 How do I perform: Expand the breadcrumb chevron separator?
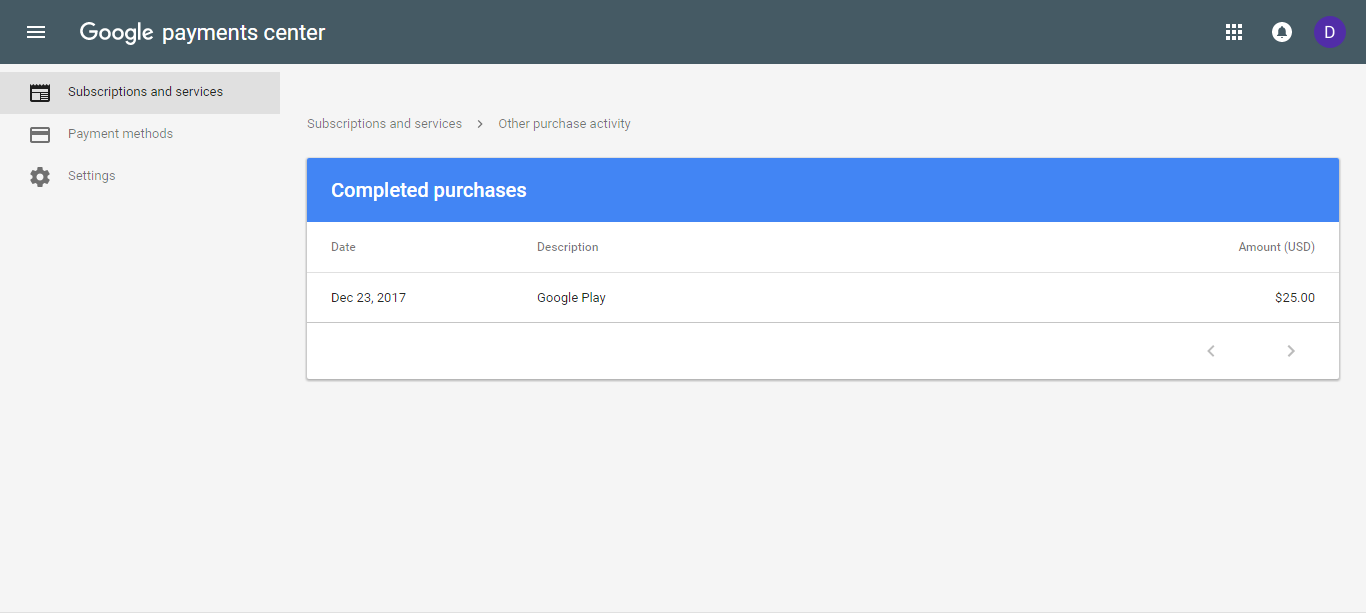coord(480,123)
